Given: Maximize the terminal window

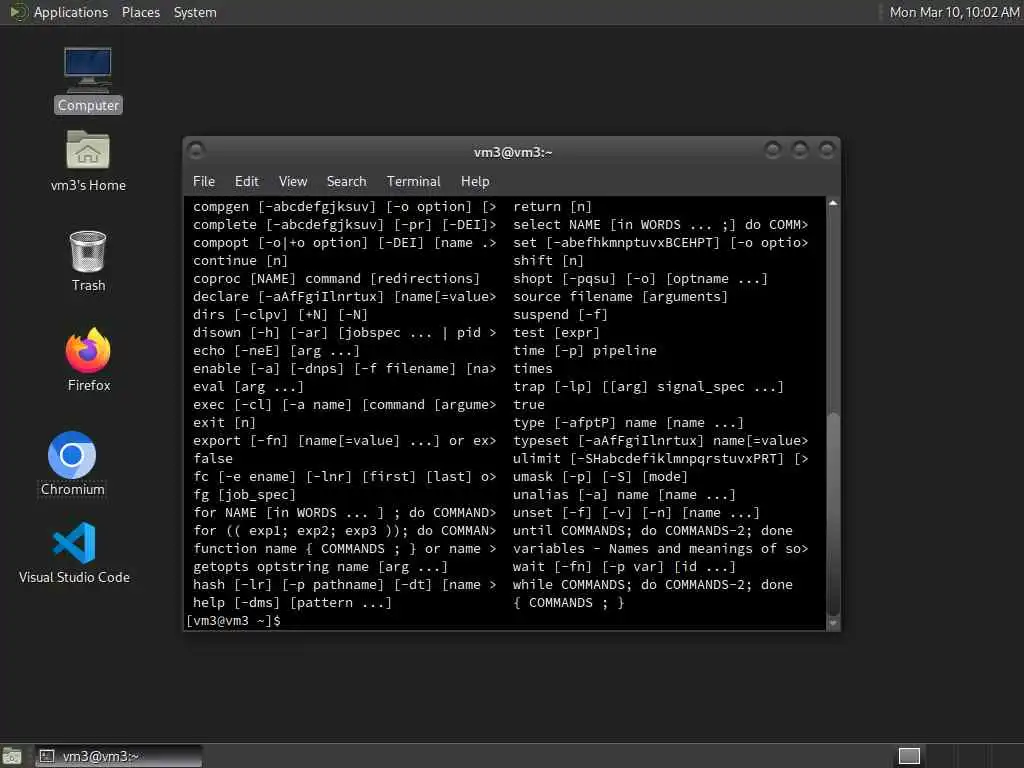Looking at the screenshot, I should [x=799, y=151].
